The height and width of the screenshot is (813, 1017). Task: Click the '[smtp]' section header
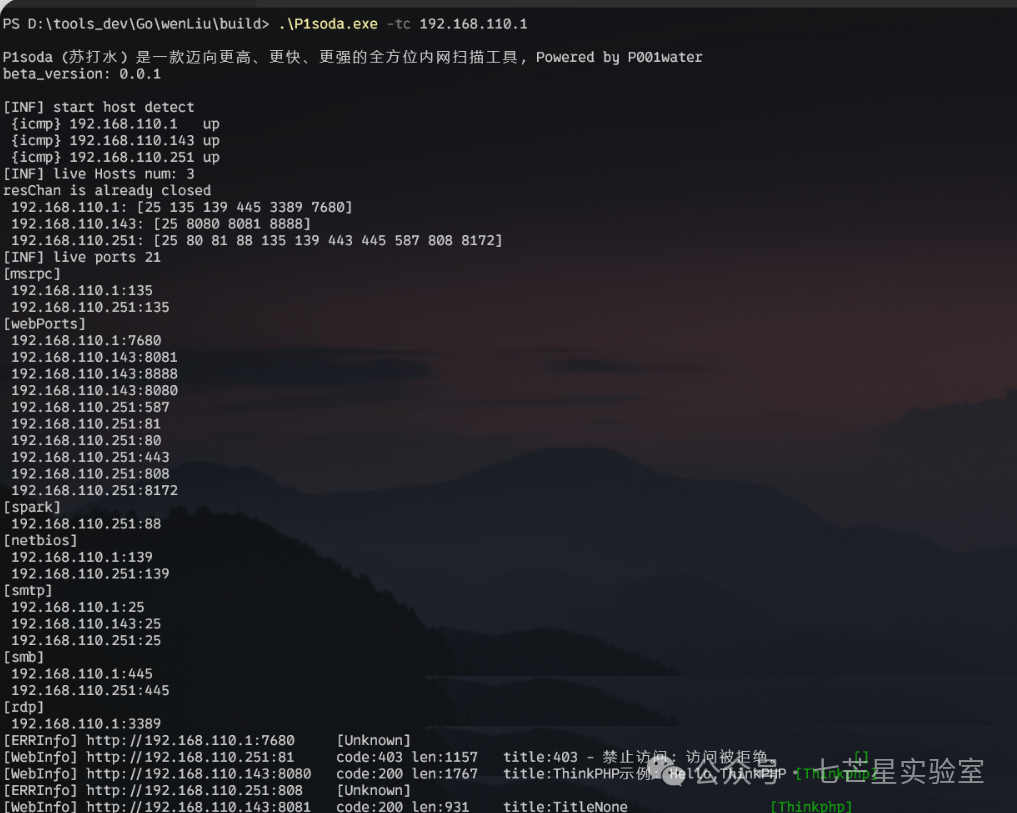click(x=28, y=590)
